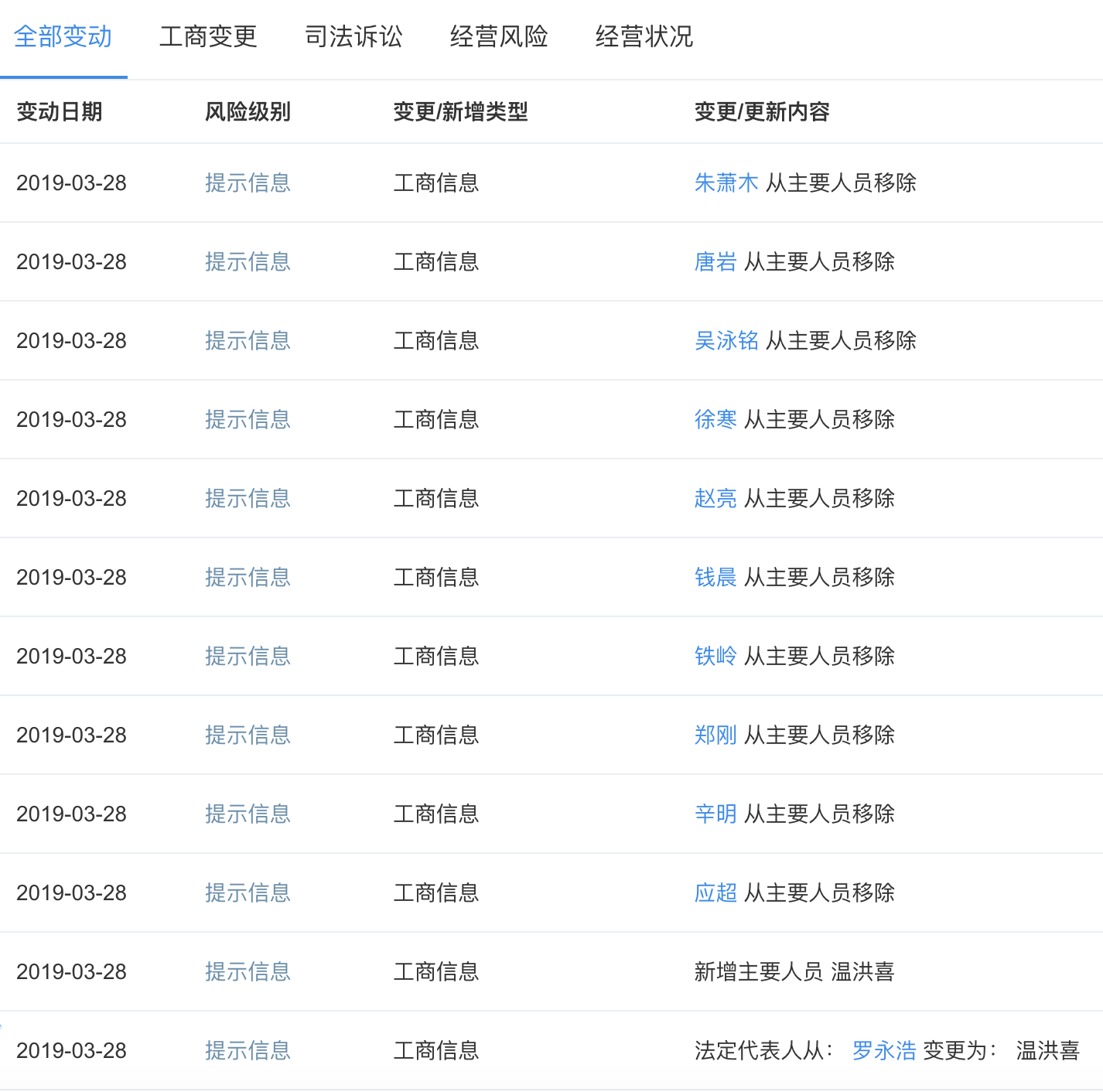
Task: Open 吴泳铭 profile link
Action: coord(726,340)
